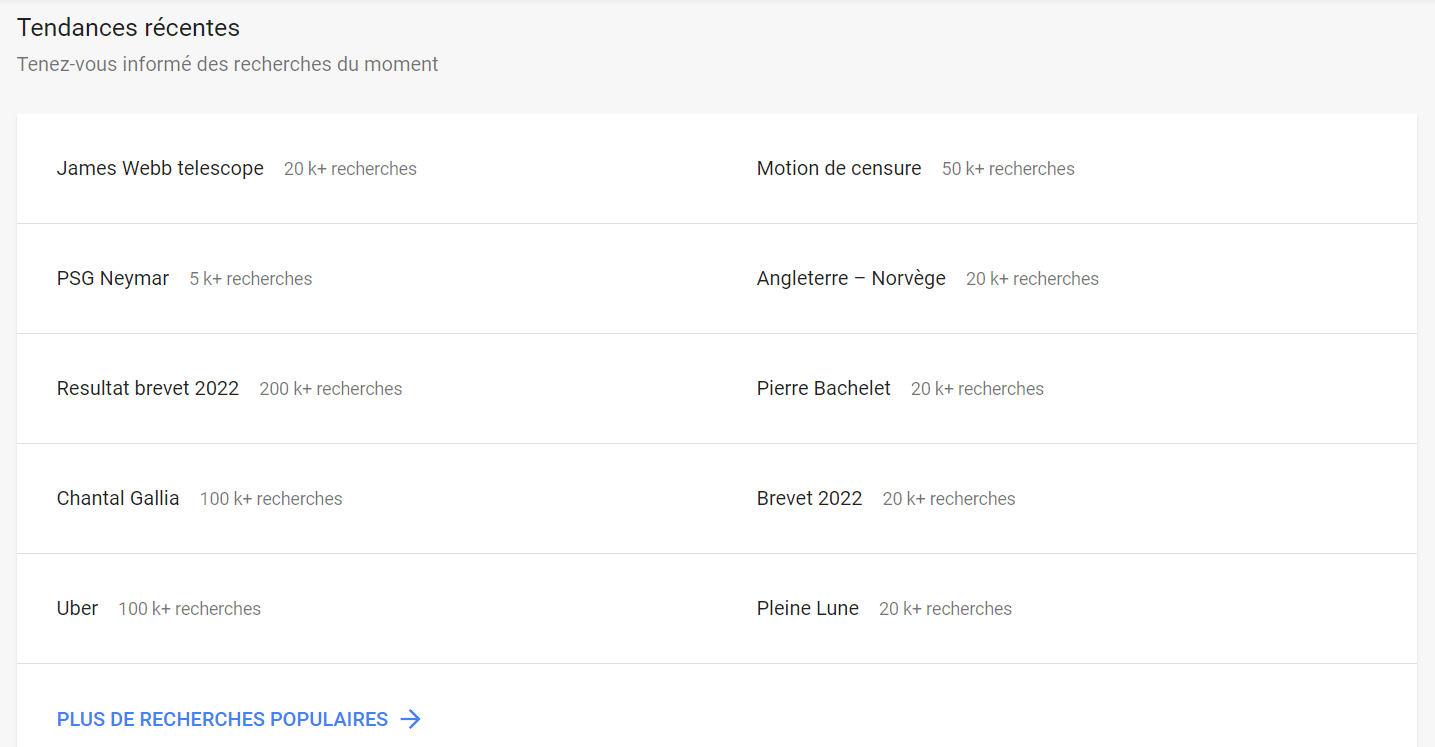Open the Angleterre – Norvège trend
Screen dimensions: 1435x747
click(851, 278)
